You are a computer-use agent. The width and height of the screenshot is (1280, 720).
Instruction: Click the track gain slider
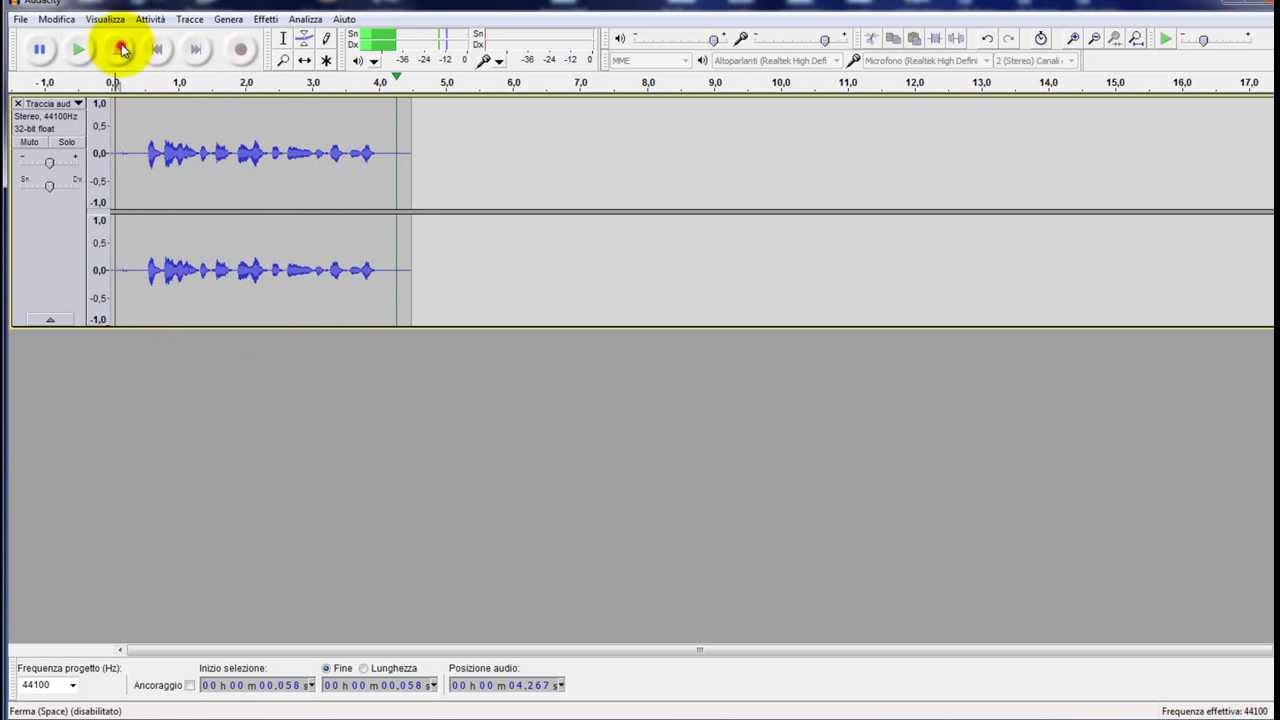tap(49, 163)
